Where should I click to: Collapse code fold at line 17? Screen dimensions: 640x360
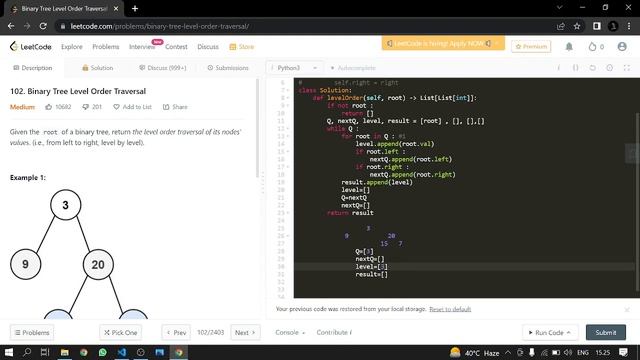coord(288,167)
